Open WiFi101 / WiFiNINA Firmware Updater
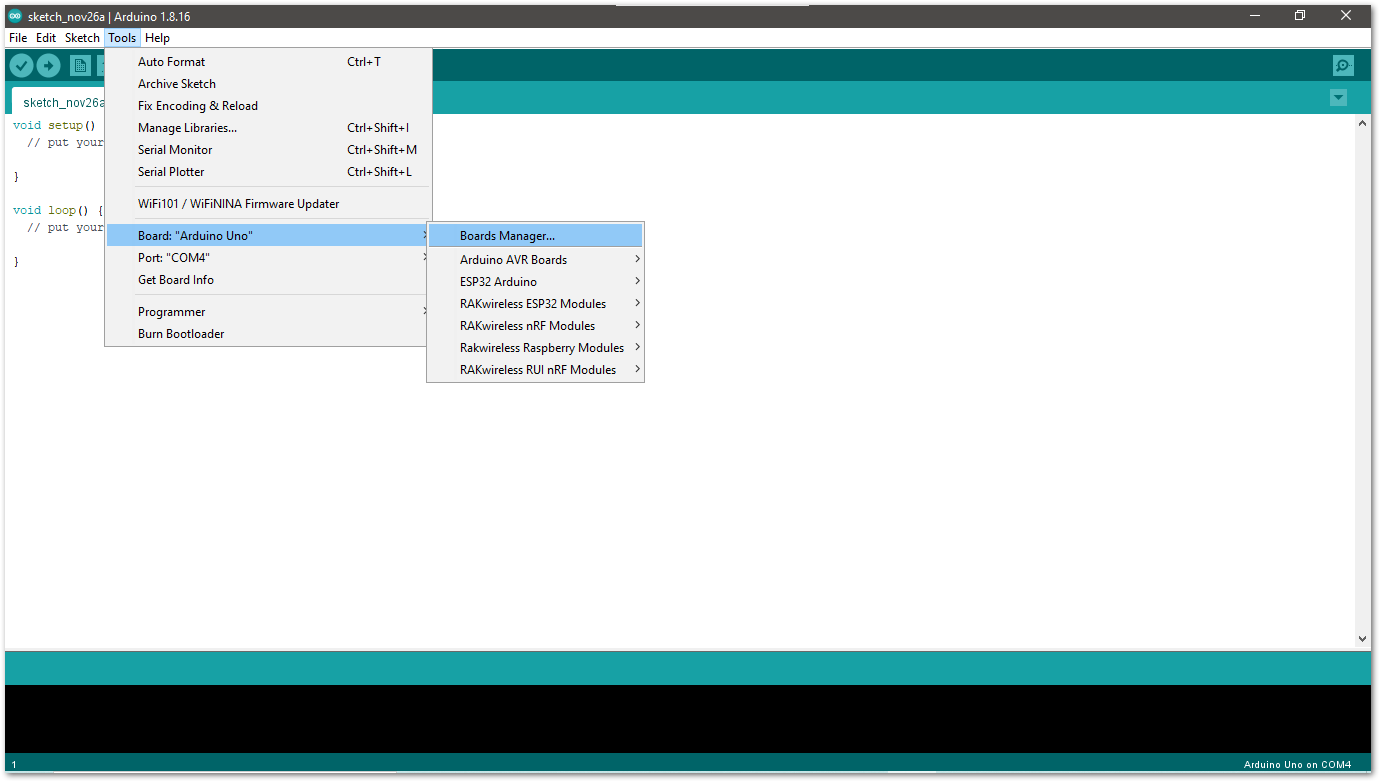 (268, 204)
